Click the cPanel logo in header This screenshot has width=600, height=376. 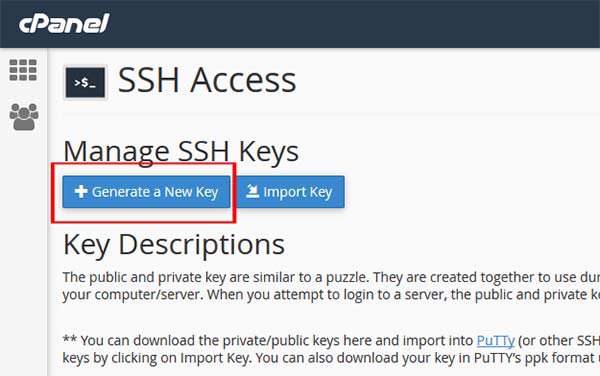click(x=64, y=23)
